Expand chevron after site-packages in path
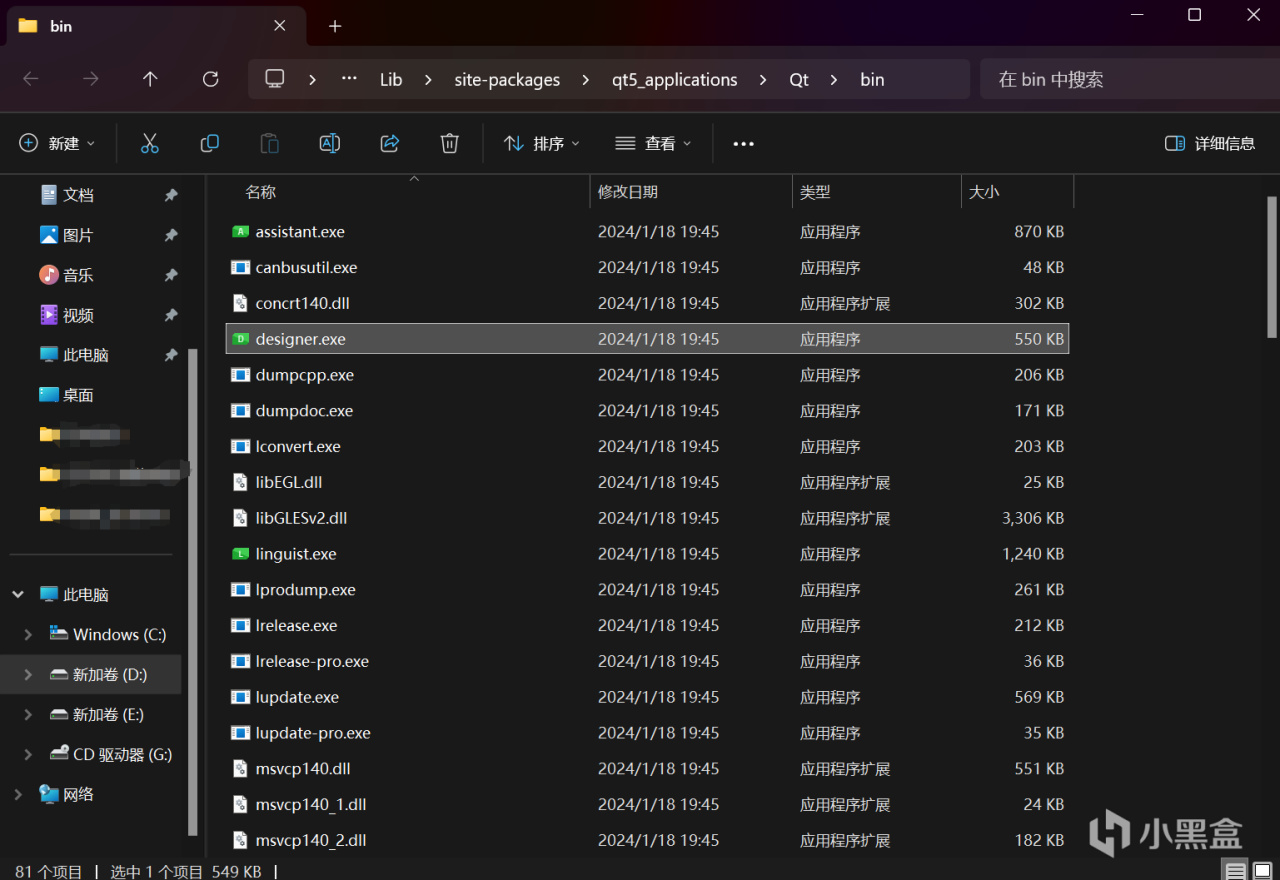Screen dimensions: 1280x880 coord(586,79)
